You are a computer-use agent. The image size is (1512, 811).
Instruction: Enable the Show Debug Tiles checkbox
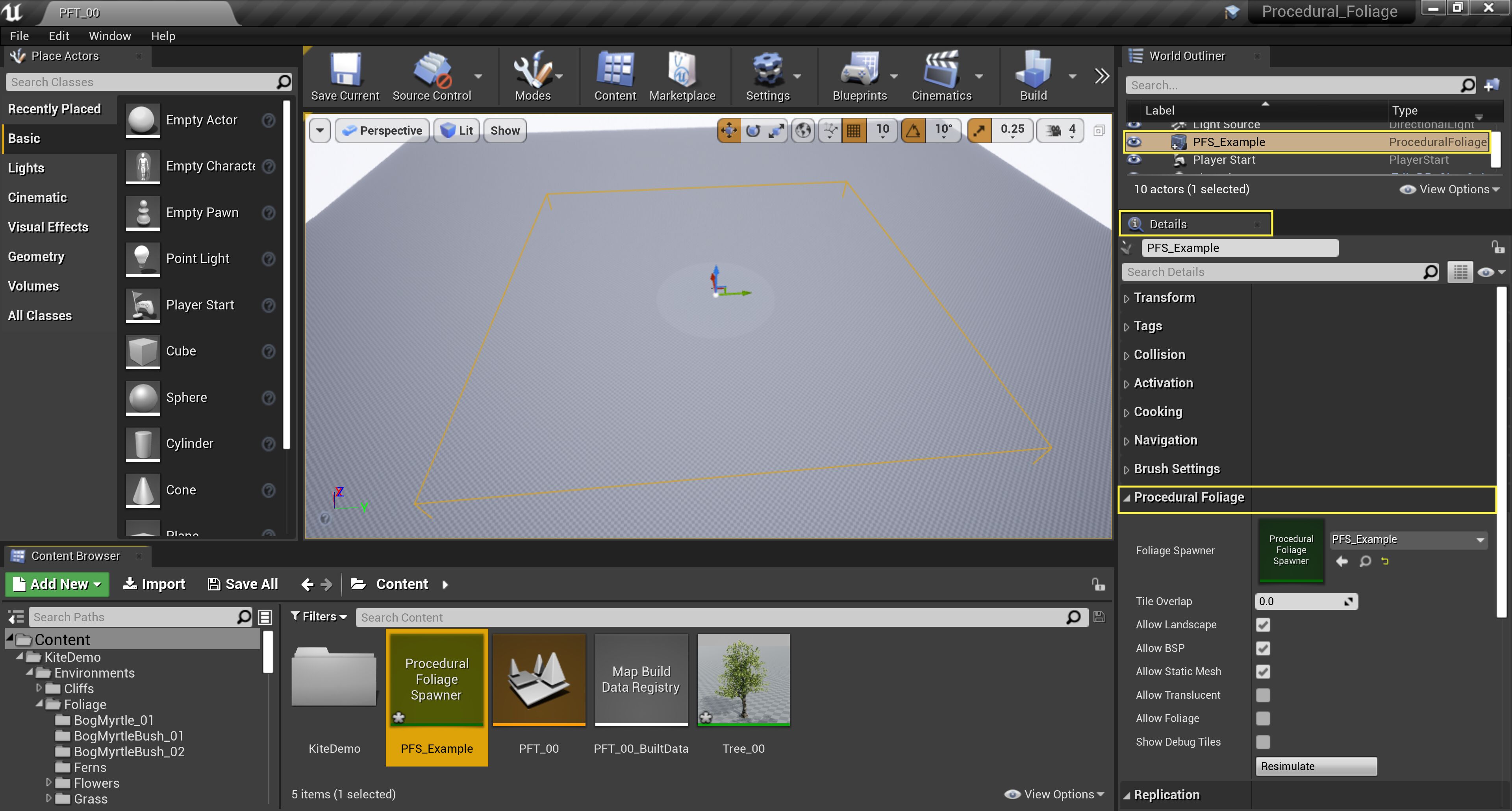coord(1262,742)
